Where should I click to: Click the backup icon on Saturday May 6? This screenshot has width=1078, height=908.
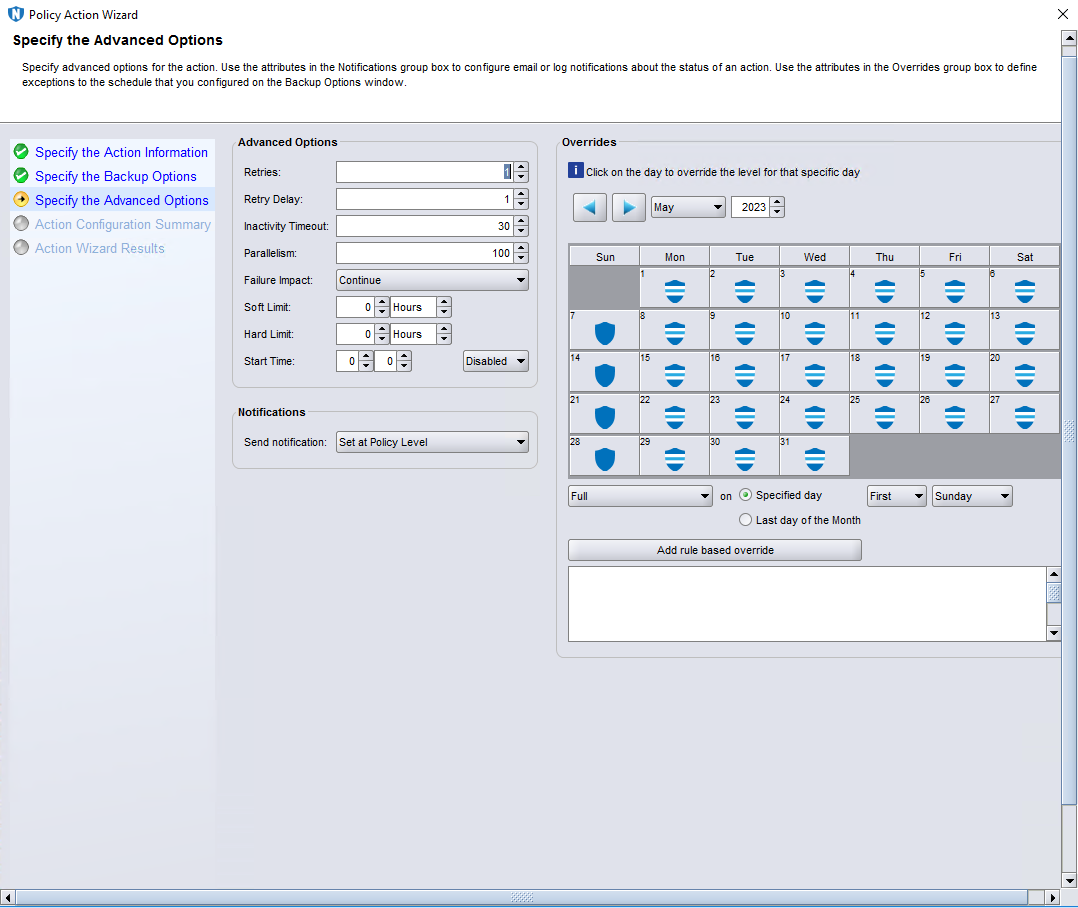point(1025,292)
